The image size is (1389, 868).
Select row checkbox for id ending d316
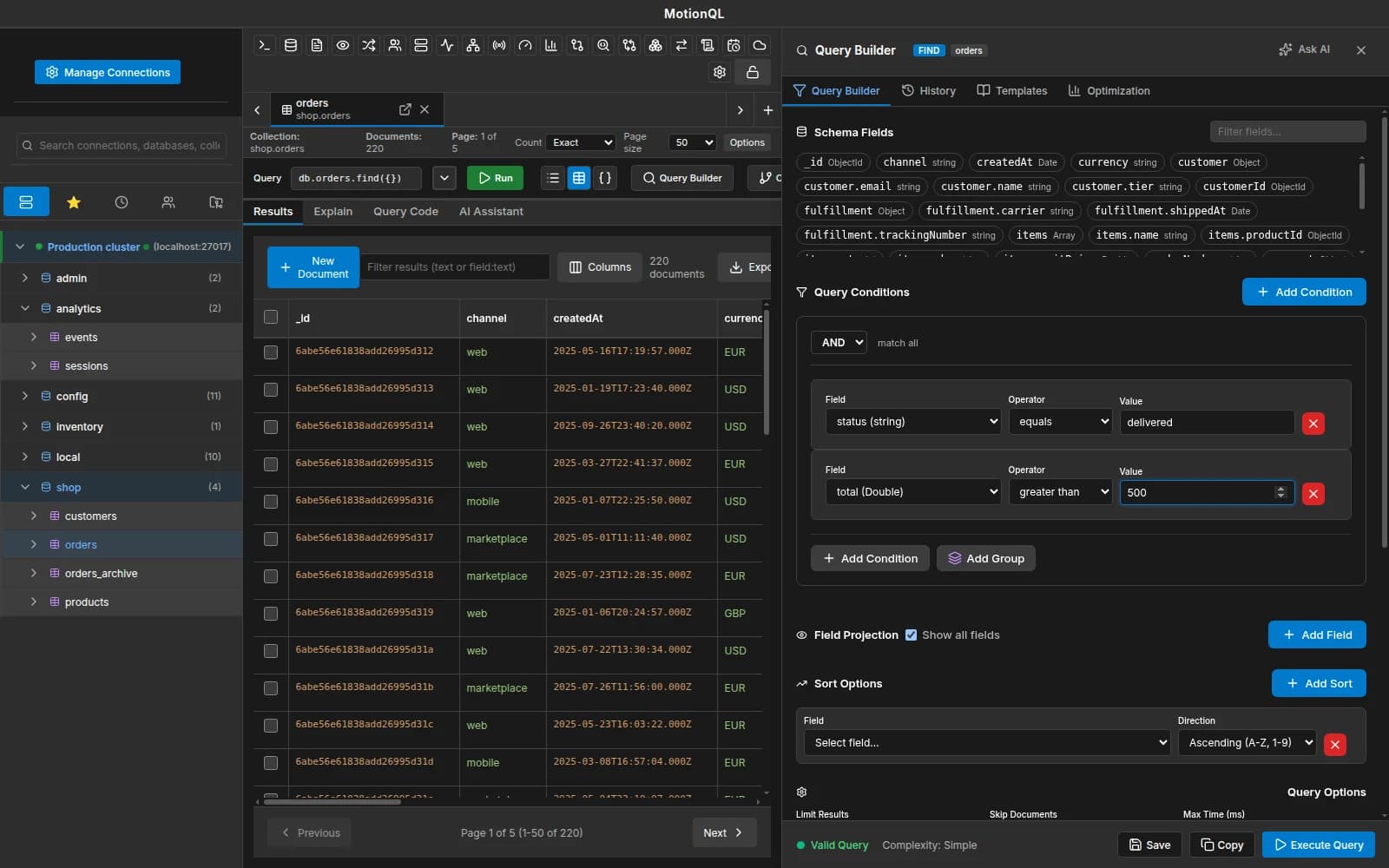[x=271, y=502]
